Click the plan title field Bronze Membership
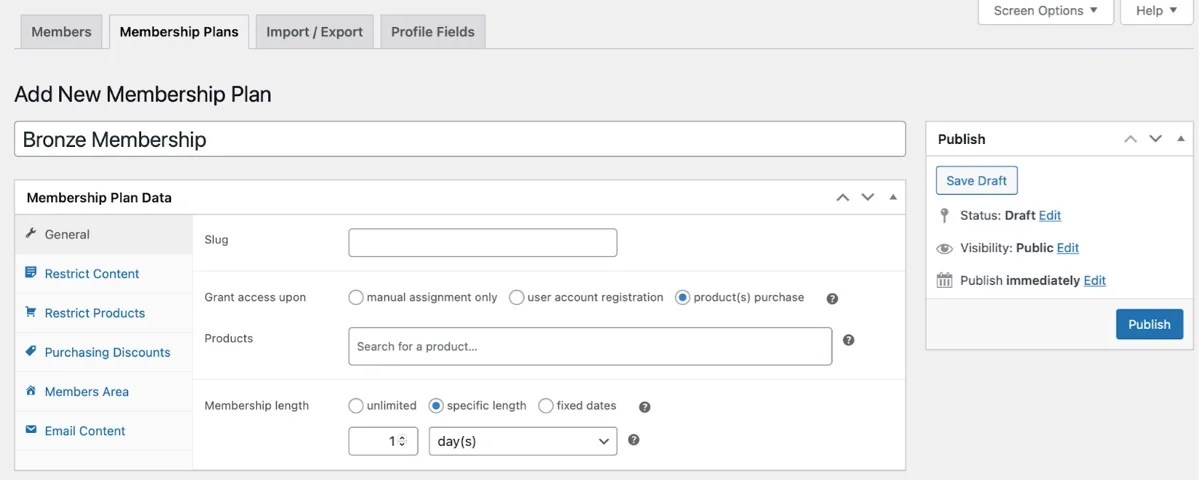The height and width of the screenshot is (480, 1200). (460, 139)
